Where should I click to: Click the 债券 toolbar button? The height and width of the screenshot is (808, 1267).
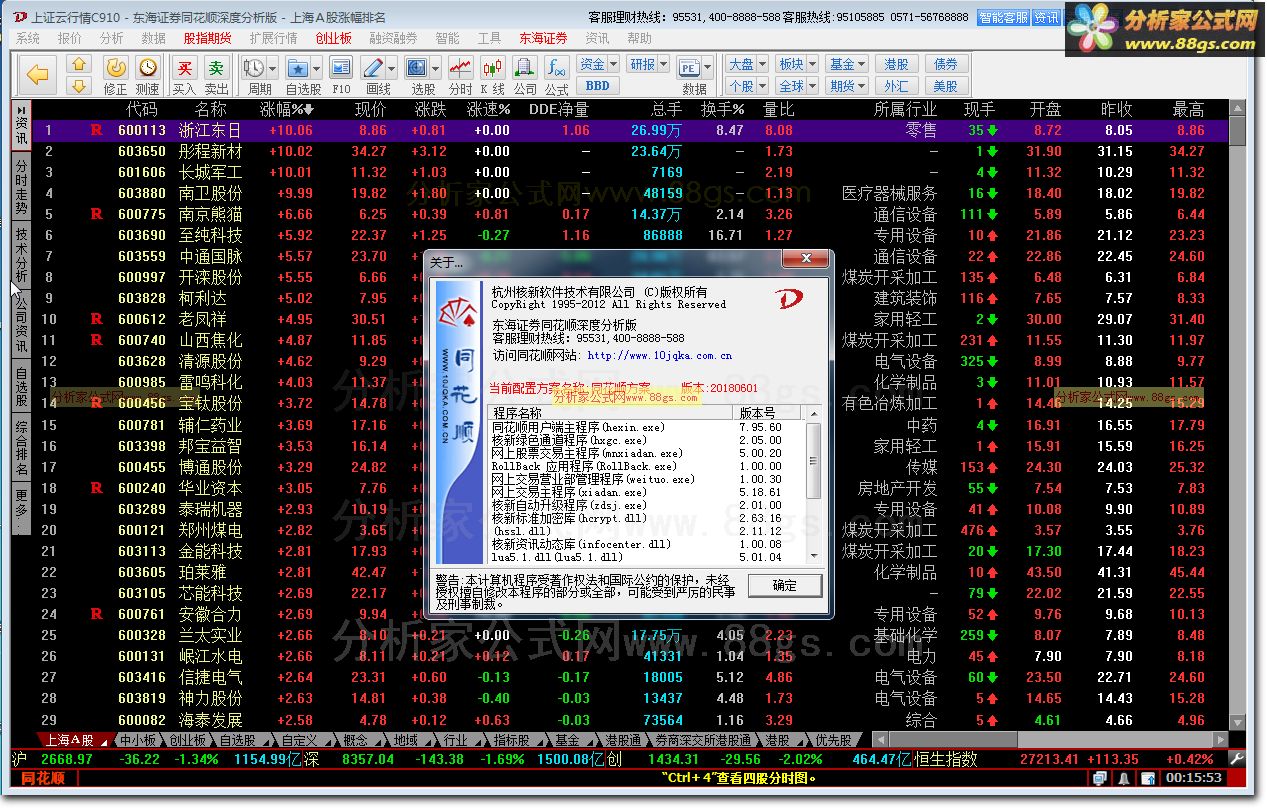[x=946, y=64]
